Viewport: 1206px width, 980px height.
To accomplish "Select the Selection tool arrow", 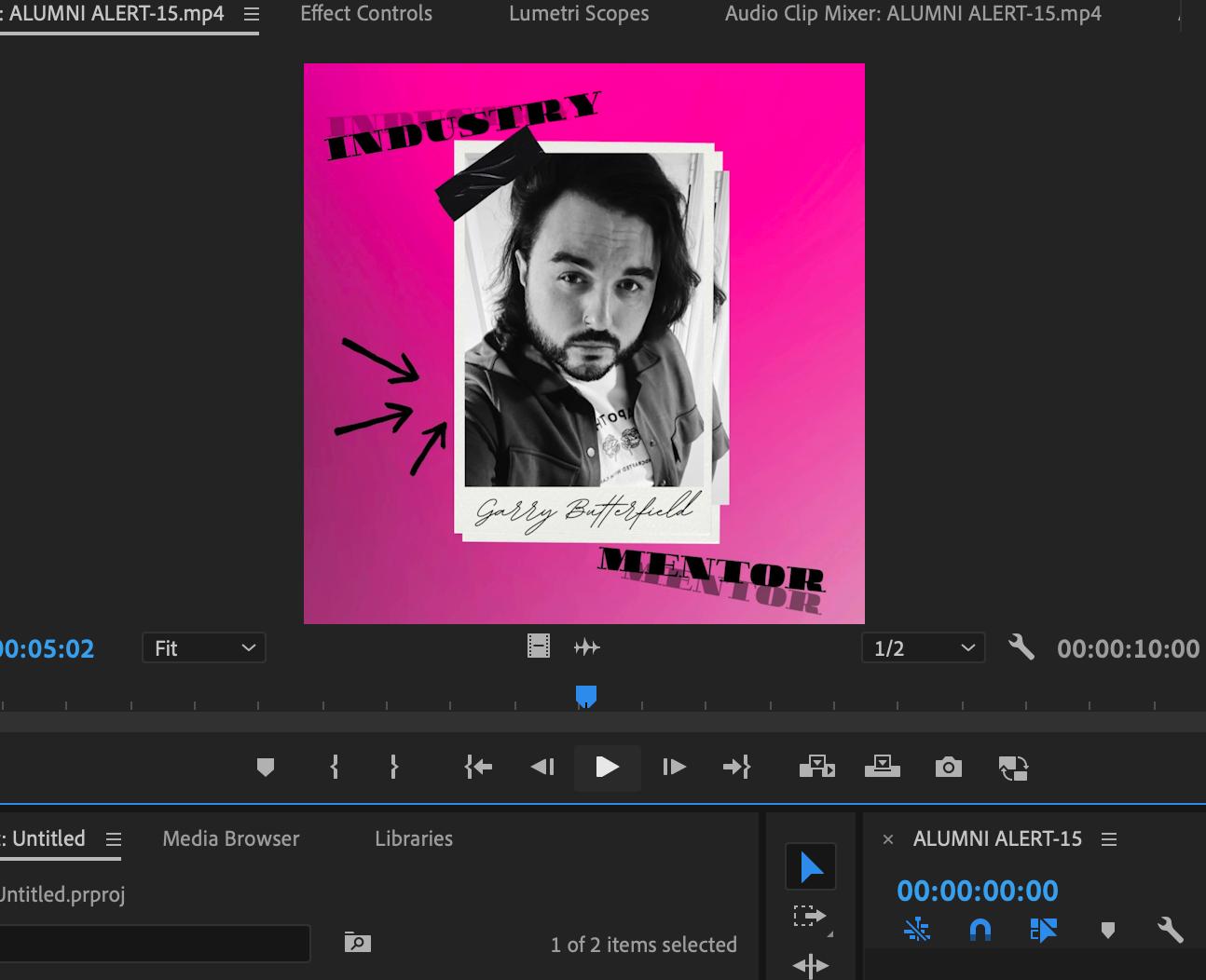I will click(x=811, y=868).
